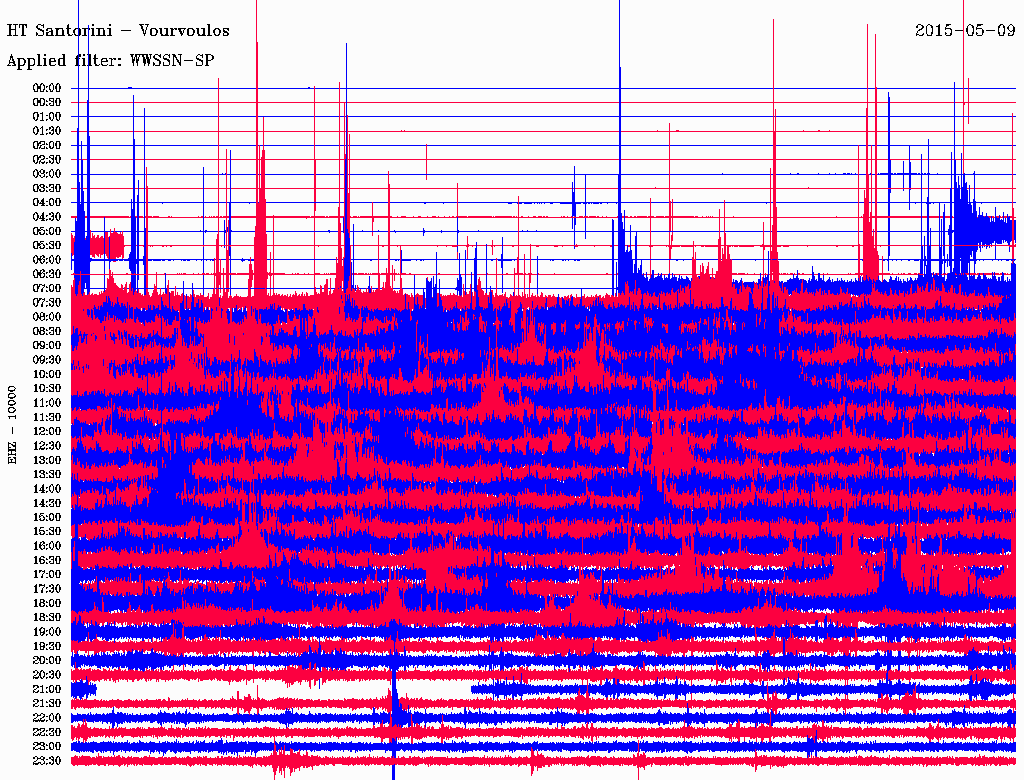
Task: Select the 23:30 time label
Action: point(47,761)
